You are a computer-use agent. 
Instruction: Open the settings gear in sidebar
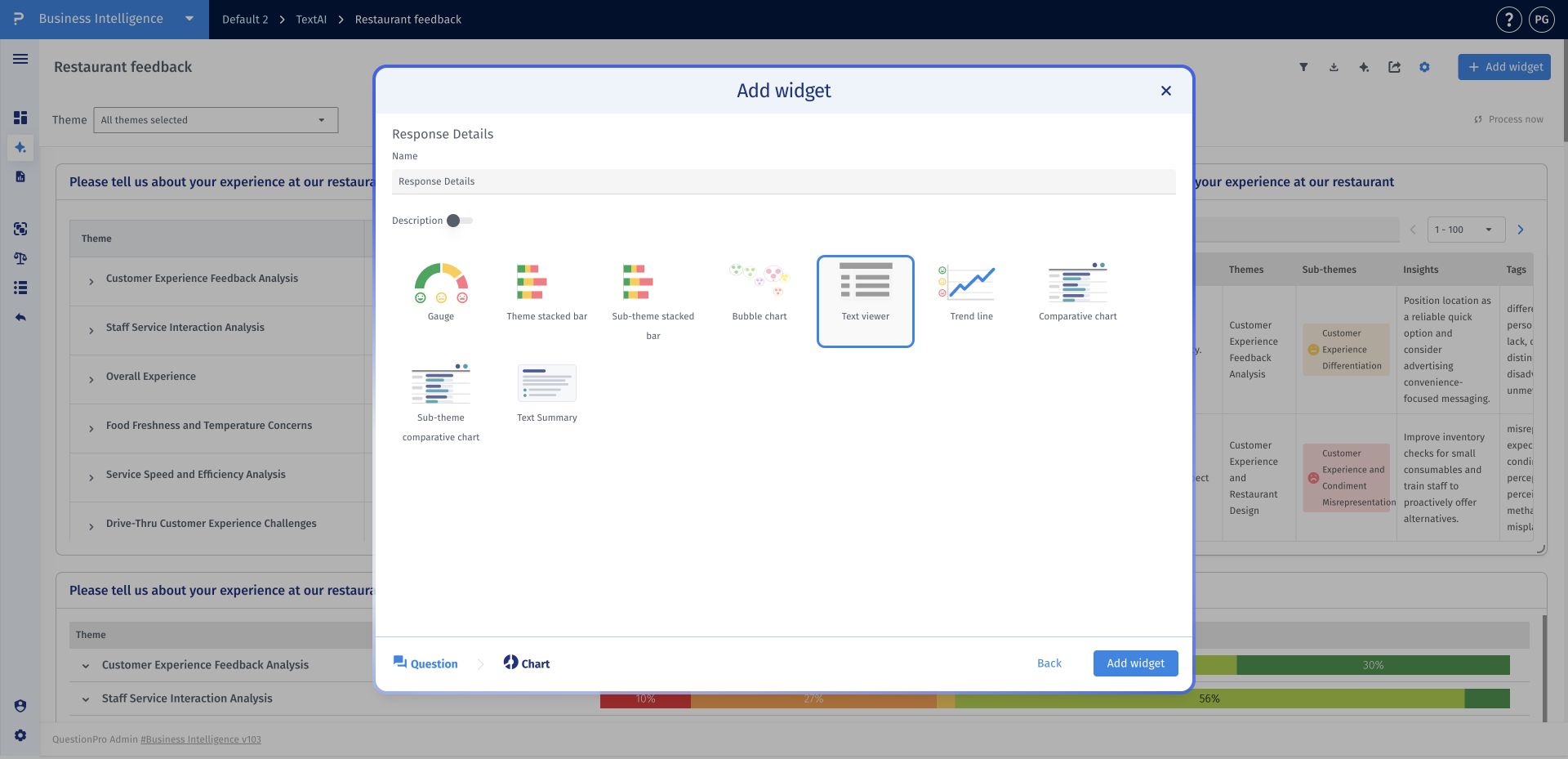(20, 735)
